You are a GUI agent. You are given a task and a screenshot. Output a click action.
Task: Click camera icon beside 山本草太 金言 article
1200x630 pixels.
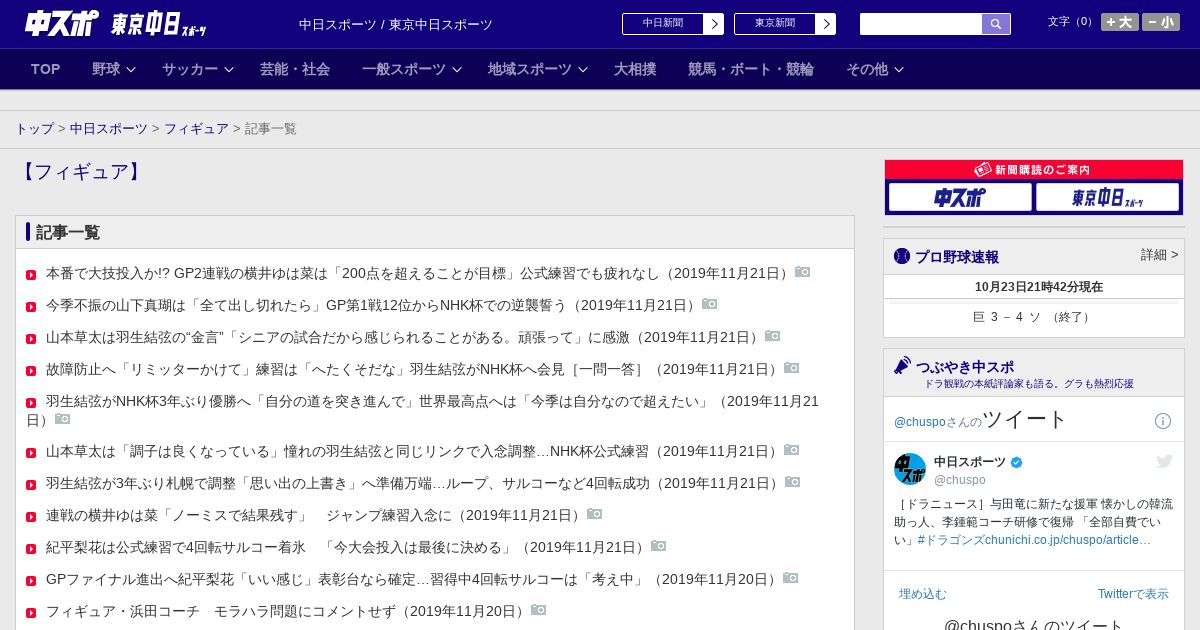point(772,336)
